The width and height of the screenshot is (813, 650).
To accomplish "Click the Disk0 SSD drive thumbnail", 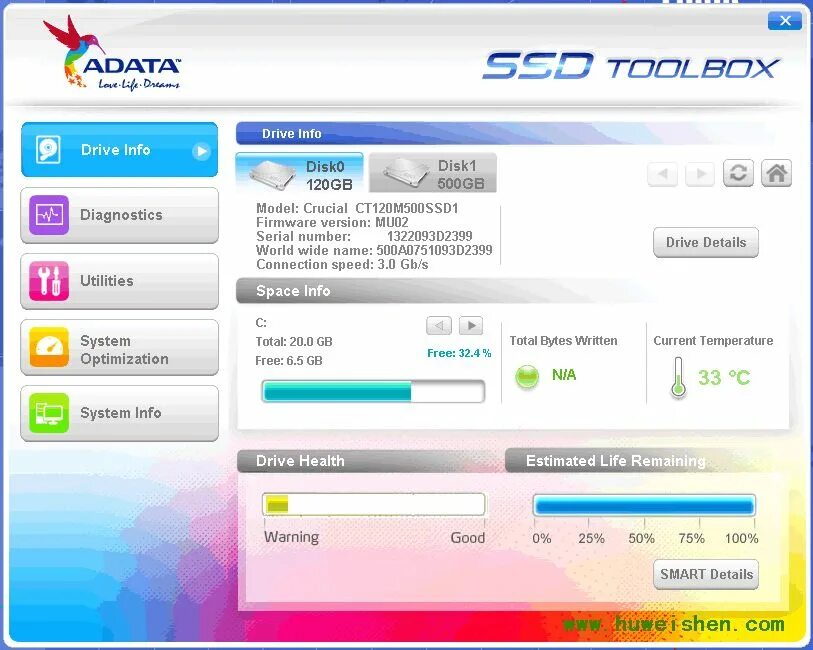I will (x=273, y=175).
